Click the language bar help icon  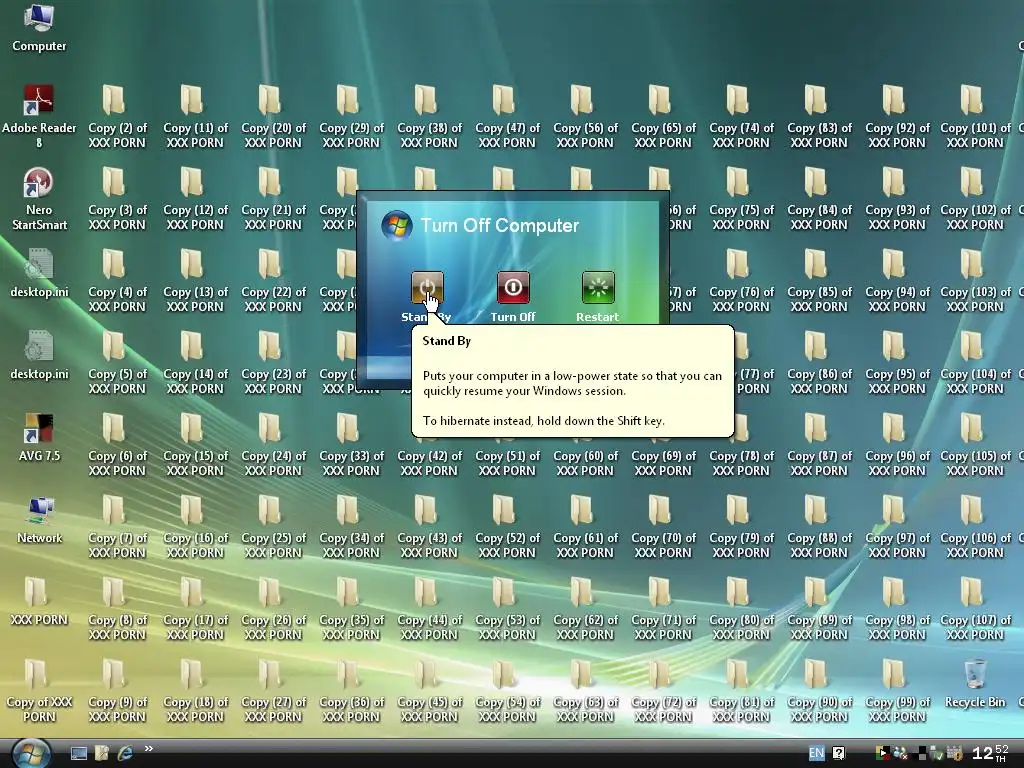[x=839, y=753]
